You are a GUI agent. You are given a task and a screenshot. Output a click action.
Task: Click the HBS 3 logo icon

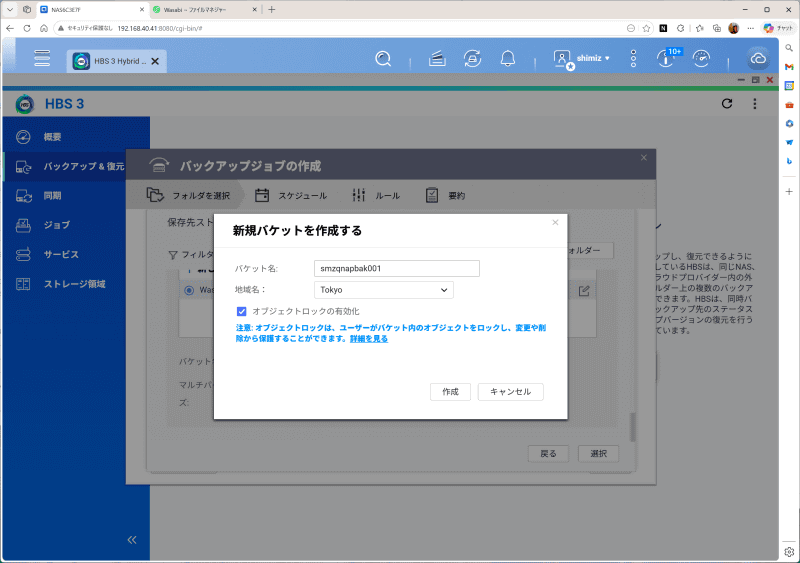[24, 104]
